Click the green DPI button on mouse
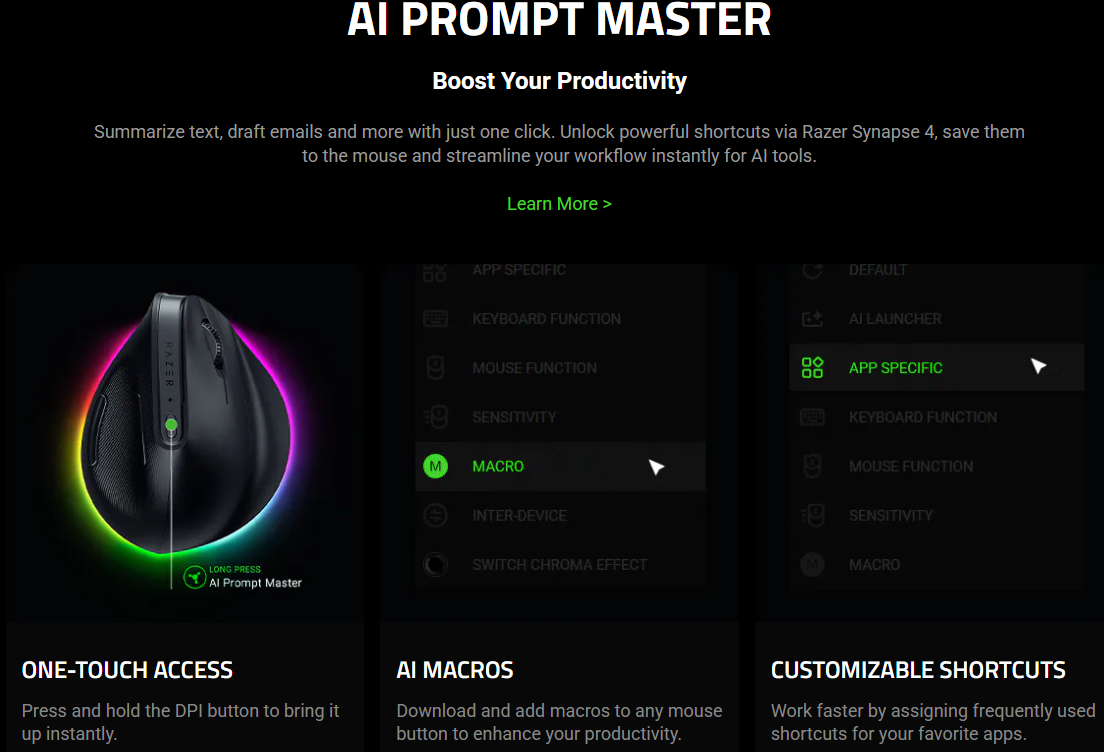 tap(171, 425)
